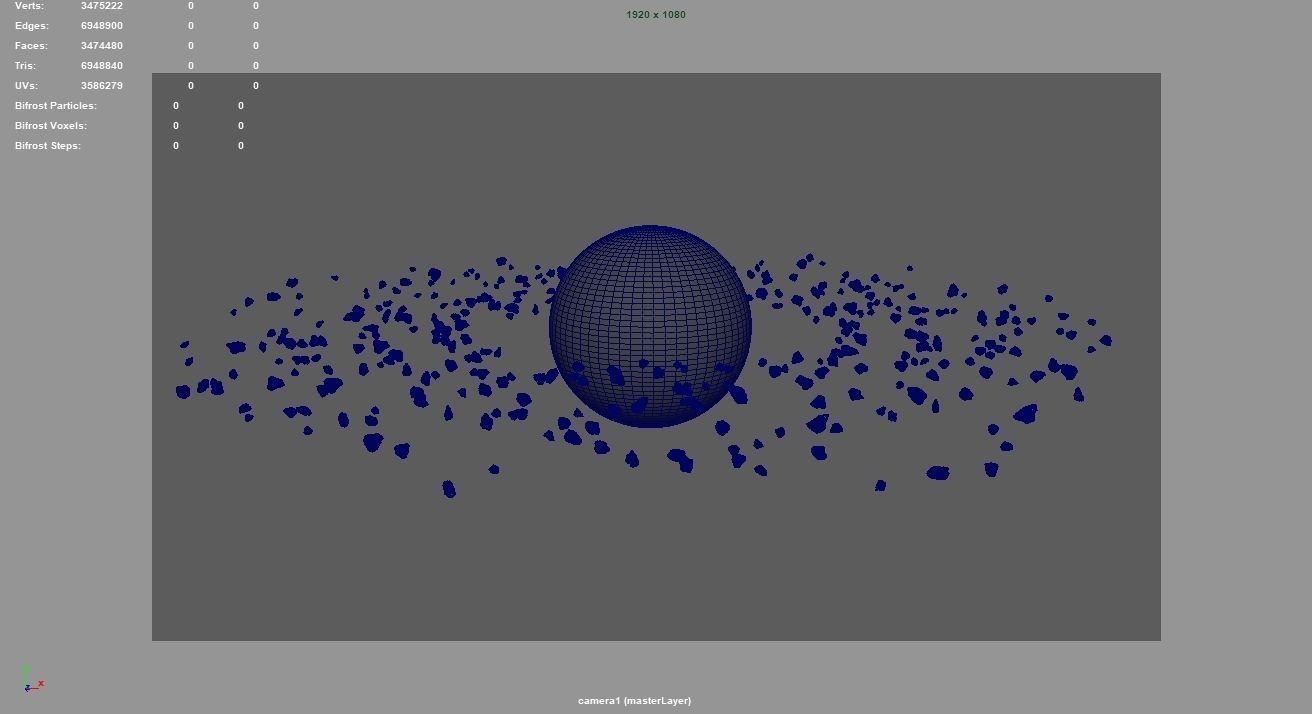The image size is (1312, 714).
Task: Select the large wireframe sphere
Action: 650,327
